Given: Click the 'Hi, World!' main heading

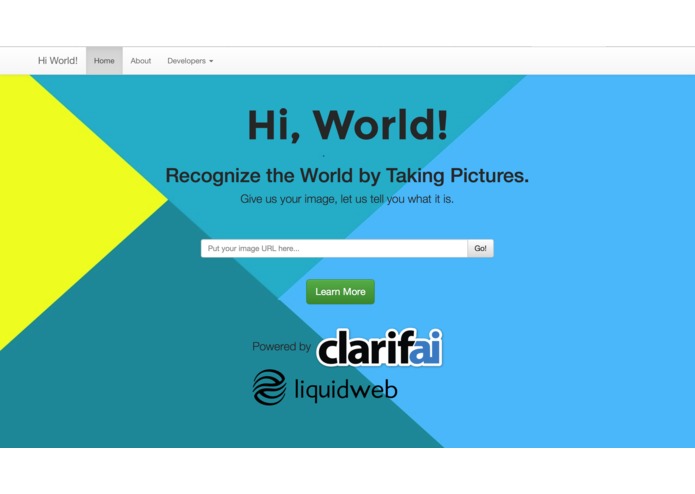Looking at the screenshot, I should [348, 125].
